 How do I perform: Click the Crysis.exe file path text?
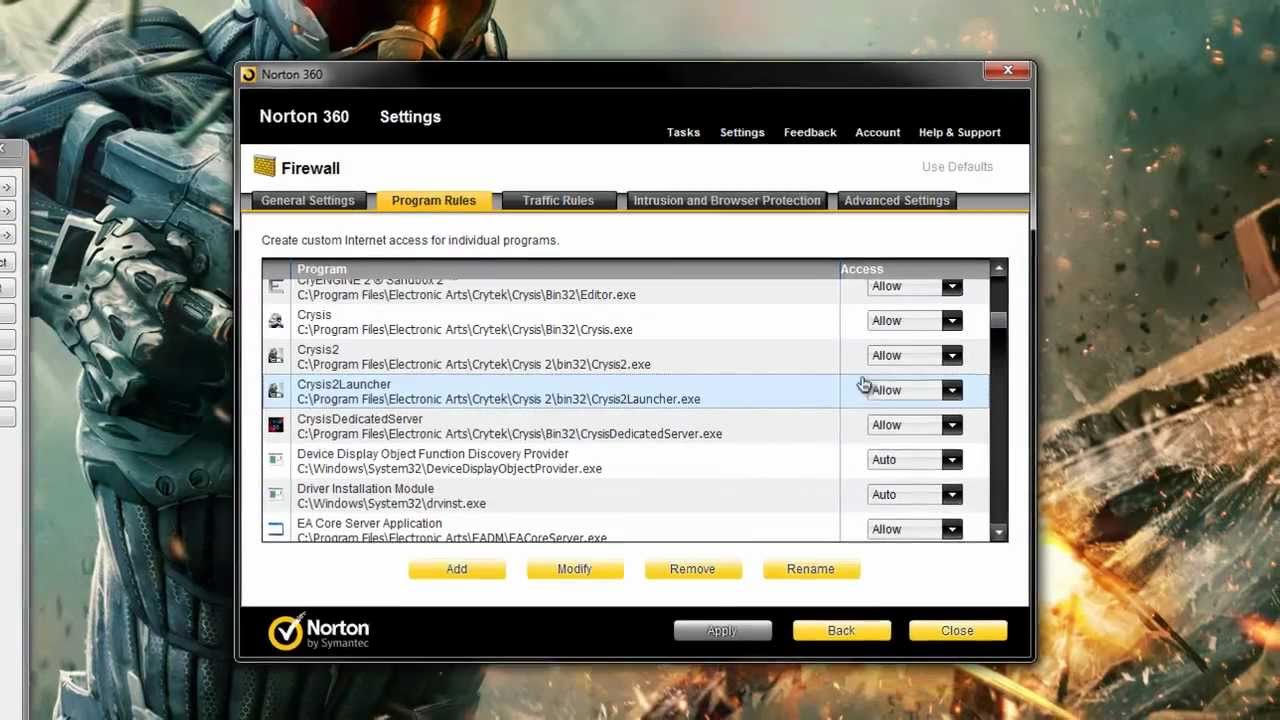pyautogui.click(x=464, y=330)
